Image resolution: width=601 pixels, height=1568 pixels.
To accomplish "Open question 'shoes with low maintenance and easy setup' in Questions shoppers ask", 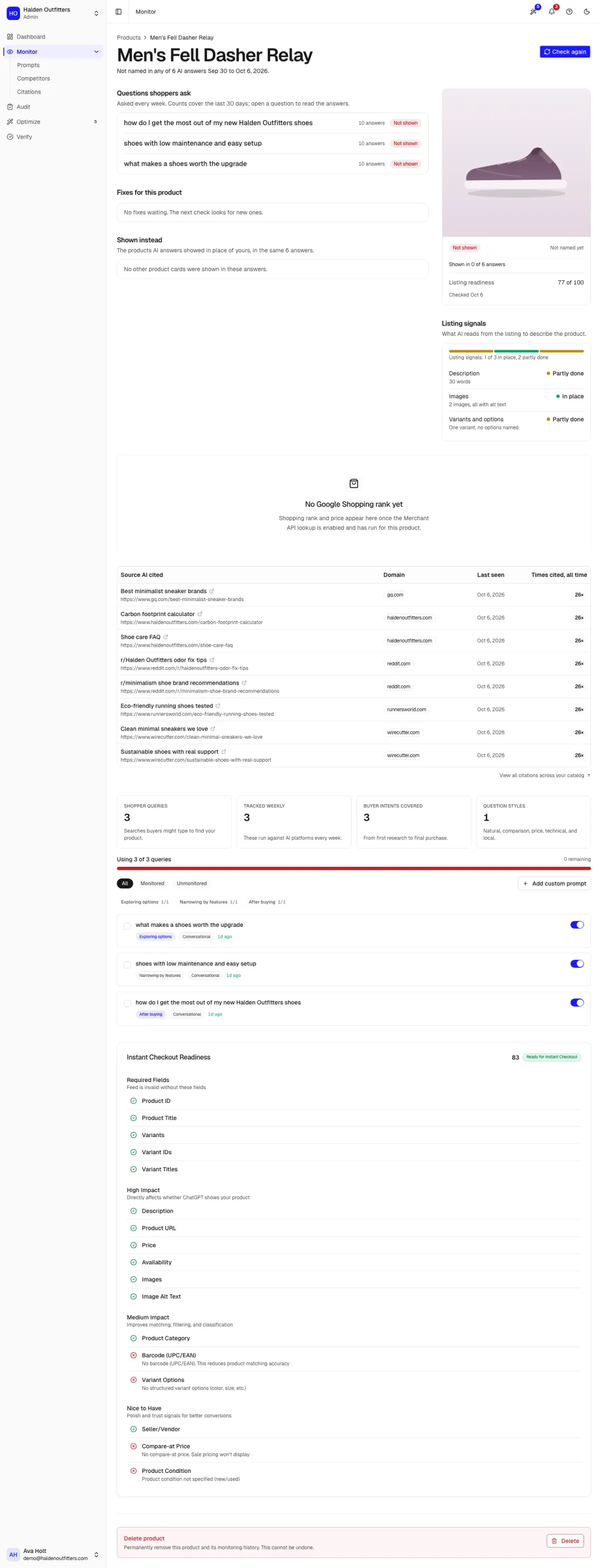I will 272,143.
